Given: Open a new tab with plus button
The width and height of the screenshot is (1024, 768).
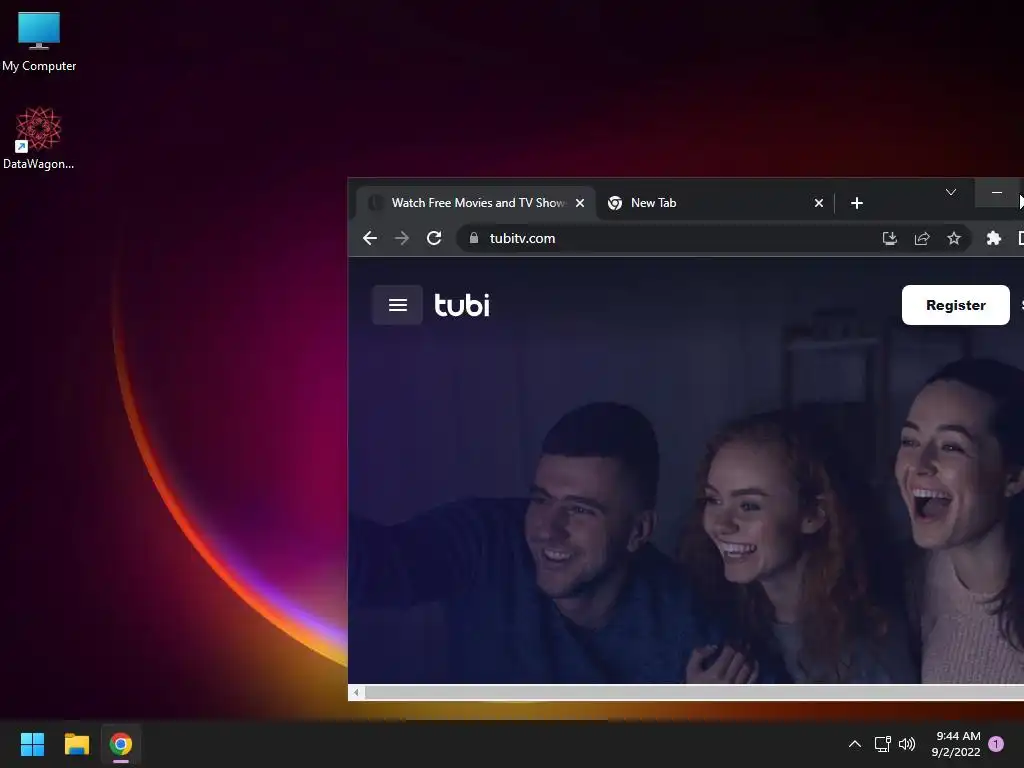Looking at the screenshot, I should coord(857,203).
